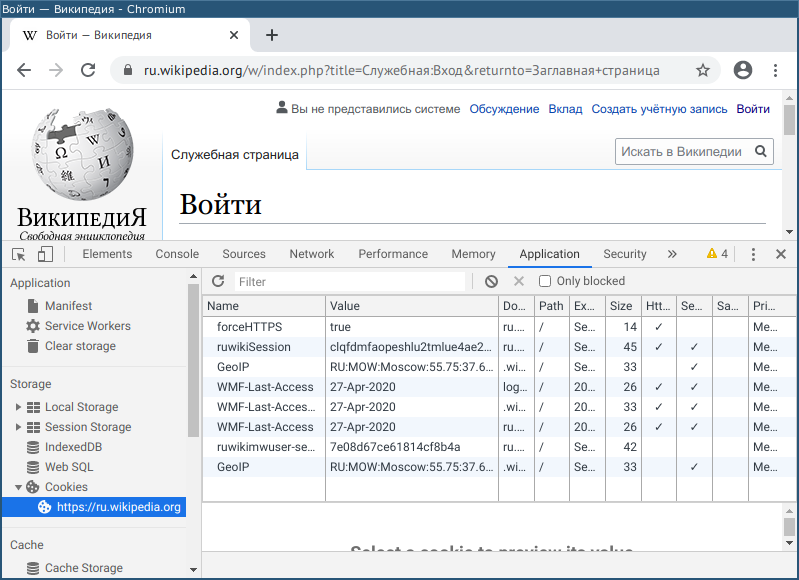799x580 pixels.
Task: Close the DevTools panel
Action: [781, 254]
